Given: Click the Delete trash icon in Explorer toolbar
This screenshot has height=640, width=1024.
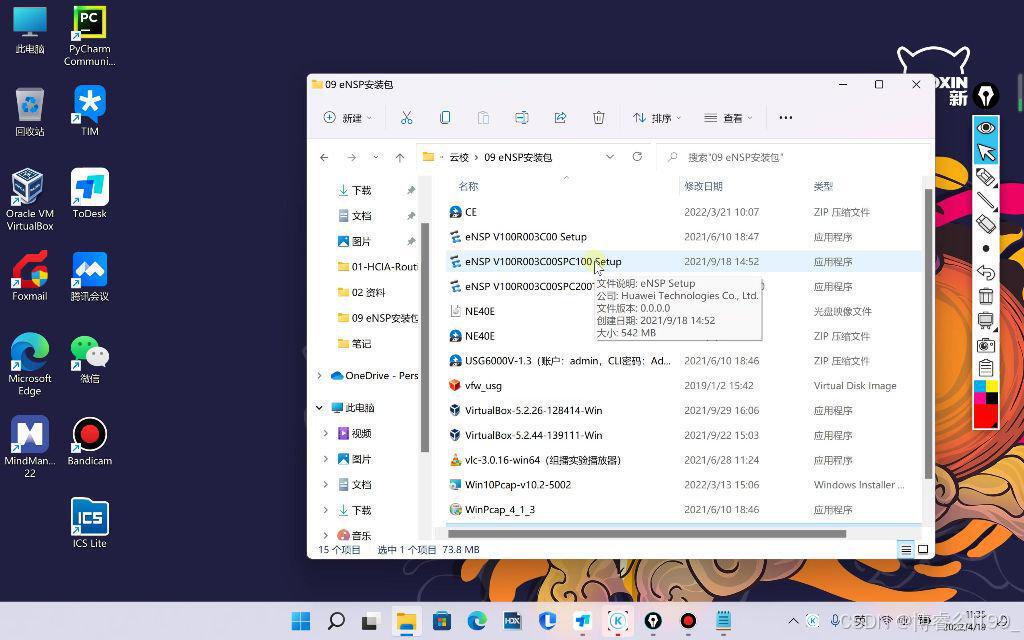Looking at the screenshot, I should click(598, 118).
